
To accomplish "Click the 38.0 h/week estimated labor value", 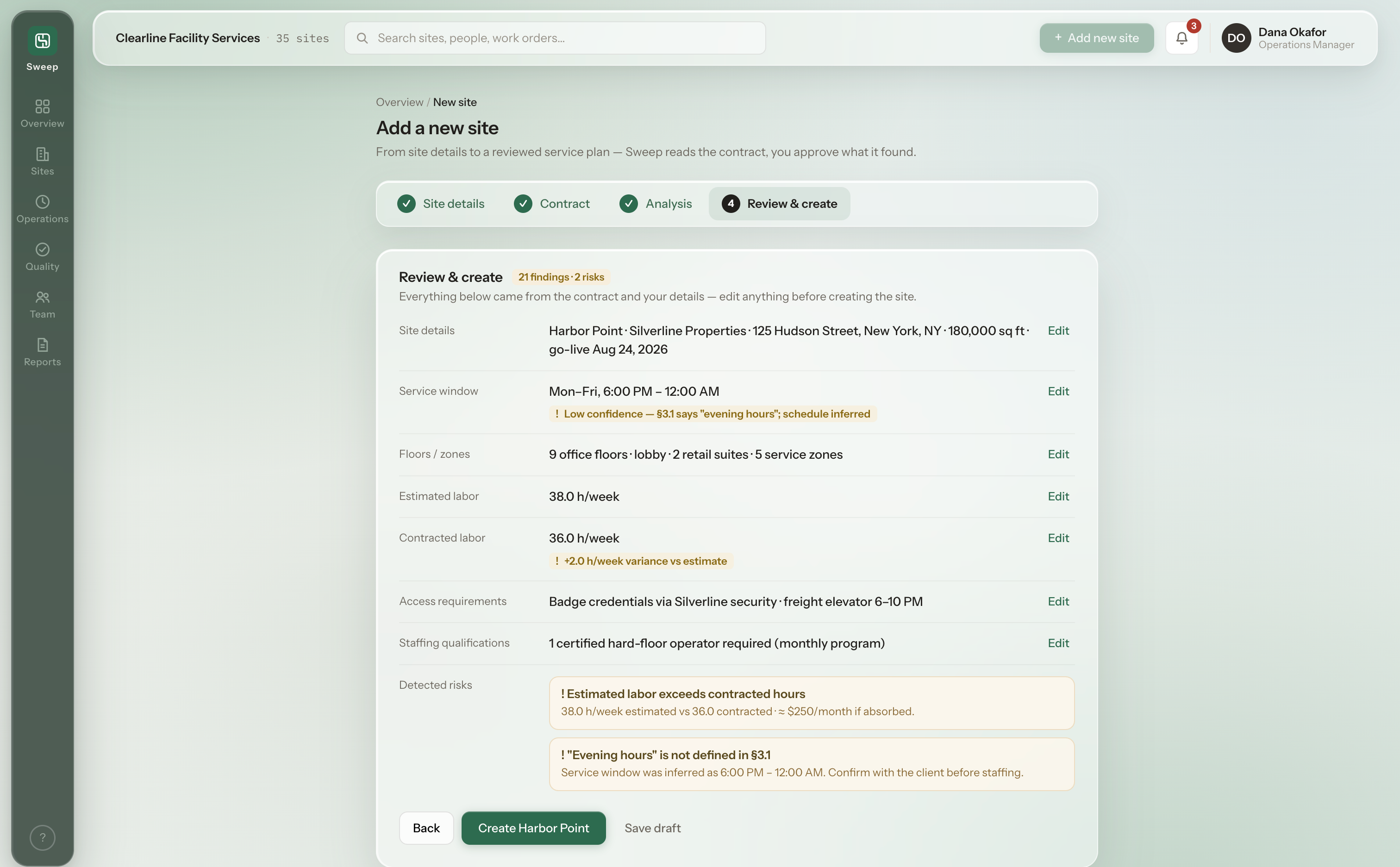I will tap(584, 496).
